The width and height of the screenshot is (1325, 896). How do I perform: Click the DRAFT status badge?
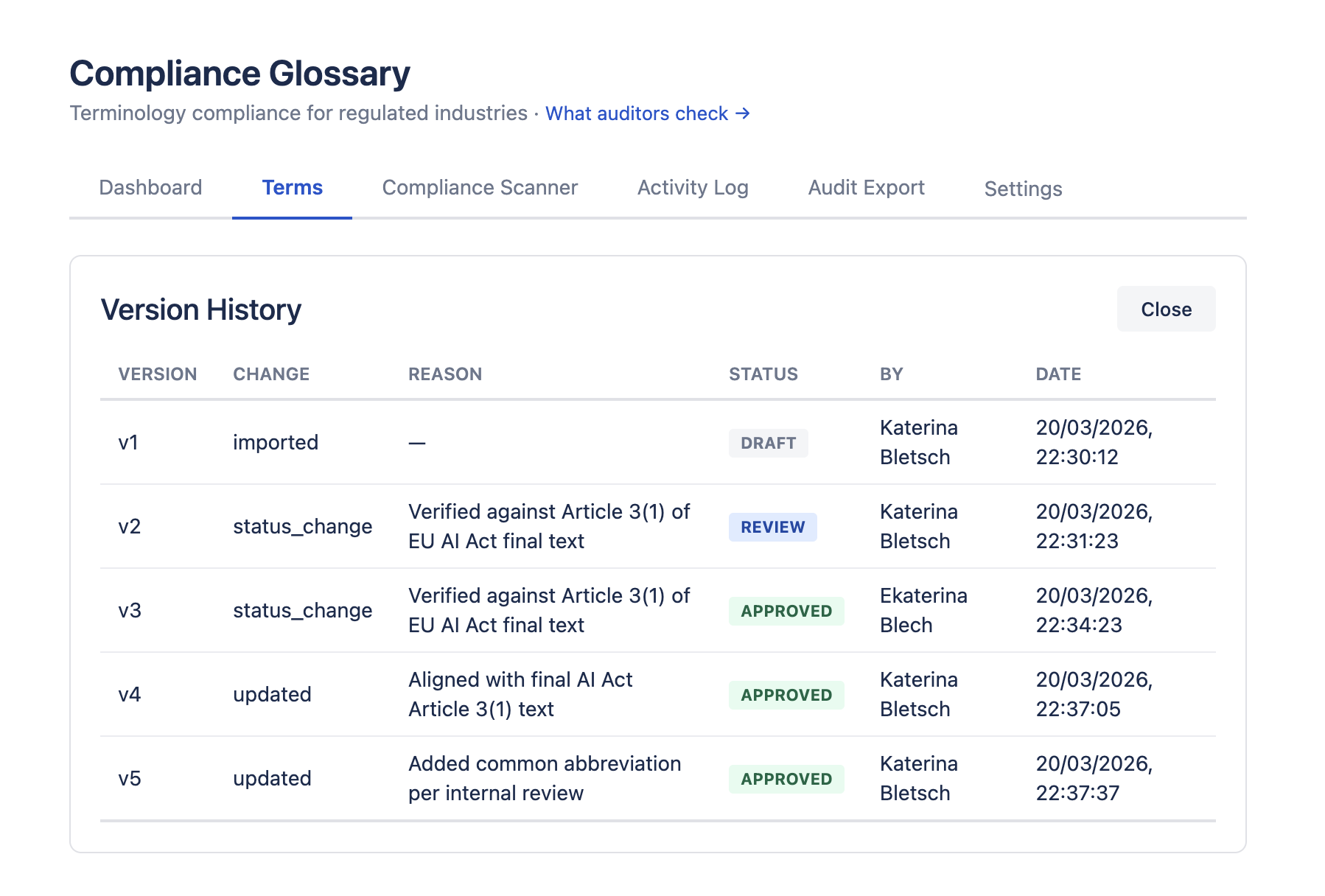point(768,444)
